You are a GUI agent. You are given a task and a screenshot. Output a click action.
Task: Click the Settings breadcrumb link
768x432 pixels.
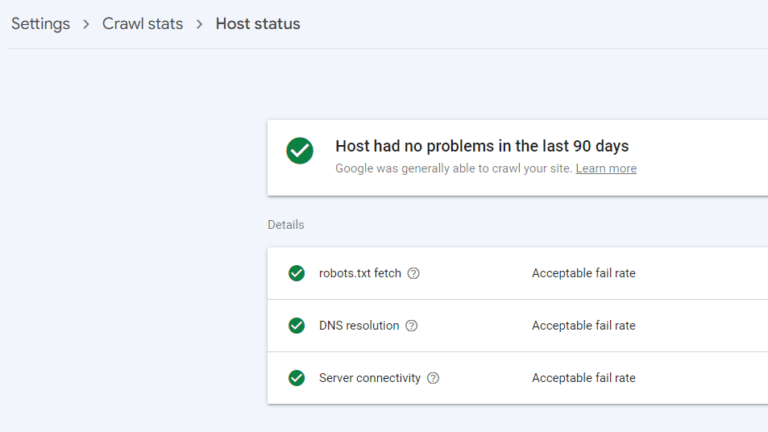pos(40,24)
